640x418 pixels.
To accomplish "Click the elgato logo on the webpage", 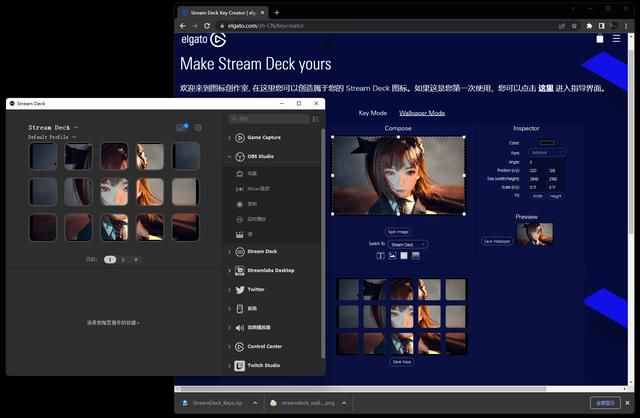I will pyautogui.click(x=203, y=40).
